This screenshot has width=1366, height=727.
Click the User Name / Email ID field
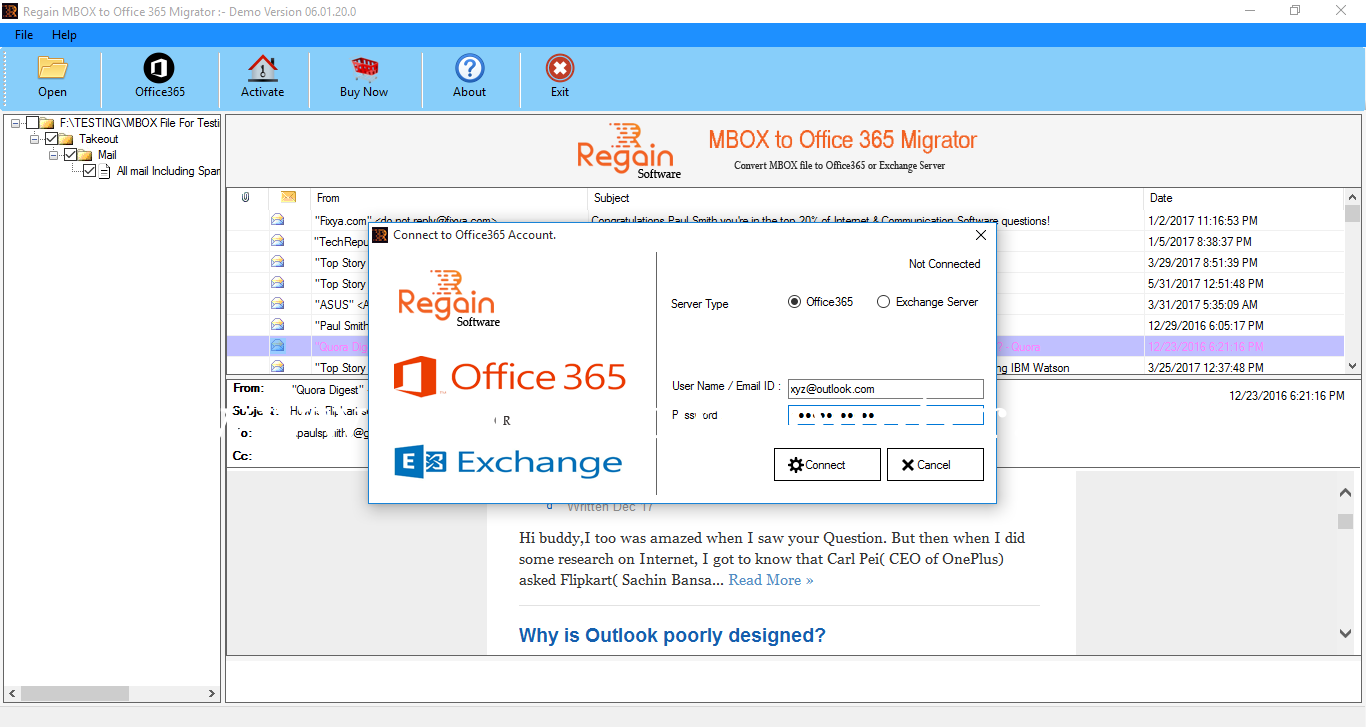click(x=885, y=389)
